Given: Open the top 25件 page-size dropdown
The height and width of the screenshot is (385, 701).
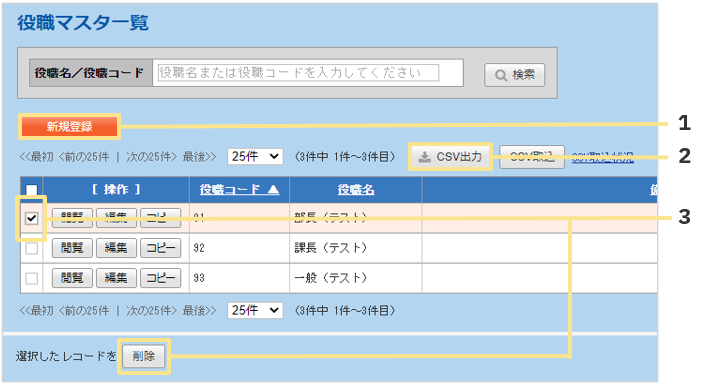Looking at the screenshot, I should click(255, 157).
